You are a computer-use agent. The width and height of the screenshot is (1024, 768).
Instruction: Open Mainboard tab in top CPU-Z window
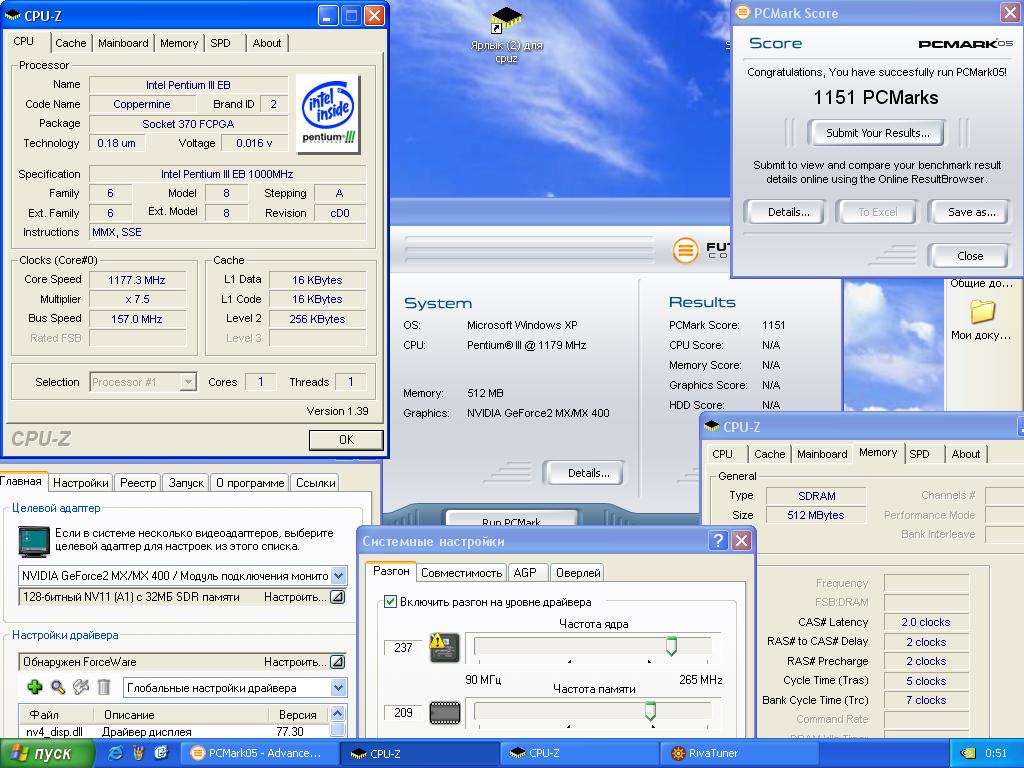(x=123, y=43)
